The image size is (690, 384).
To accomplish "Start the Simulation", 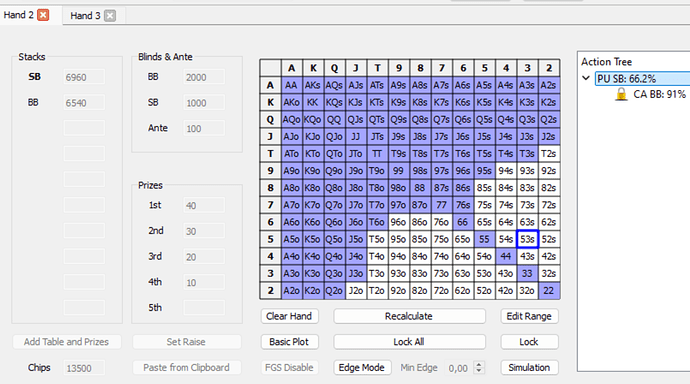I will (529, 367).
